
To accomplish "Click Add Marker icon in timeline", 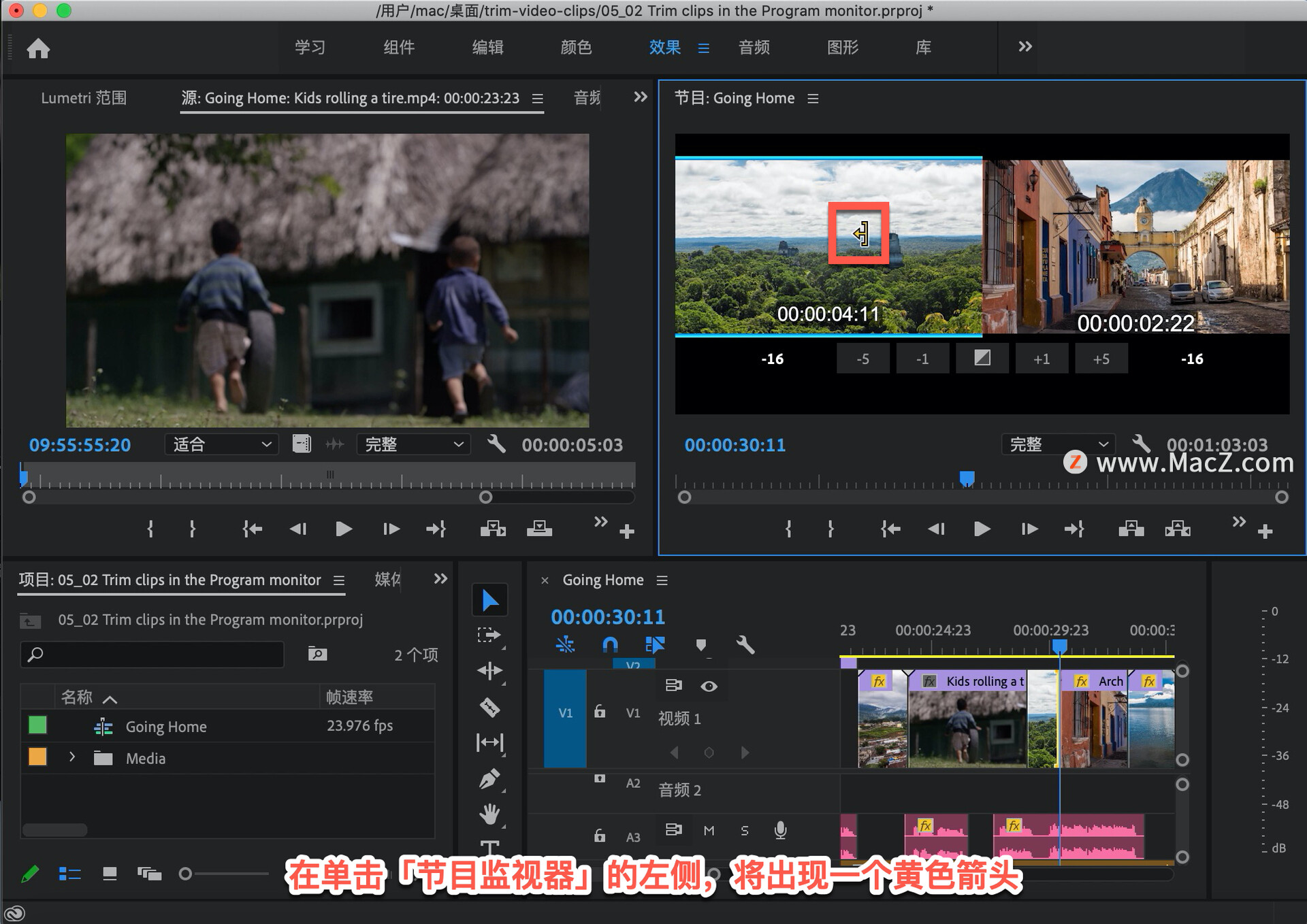I will pyautogui.click(x=701, y=644).
